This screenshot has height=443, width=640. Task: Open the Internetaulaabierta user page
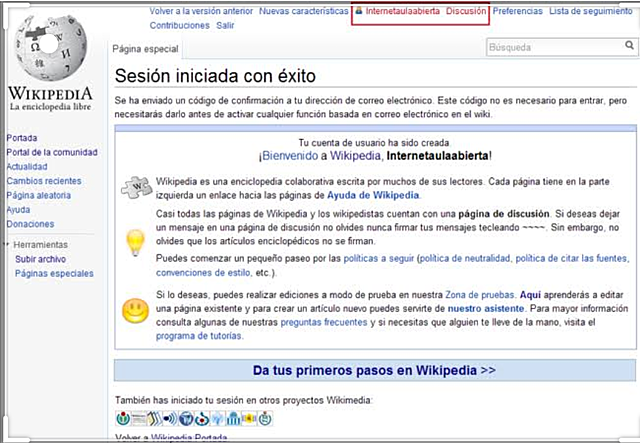tap(402, 11)
